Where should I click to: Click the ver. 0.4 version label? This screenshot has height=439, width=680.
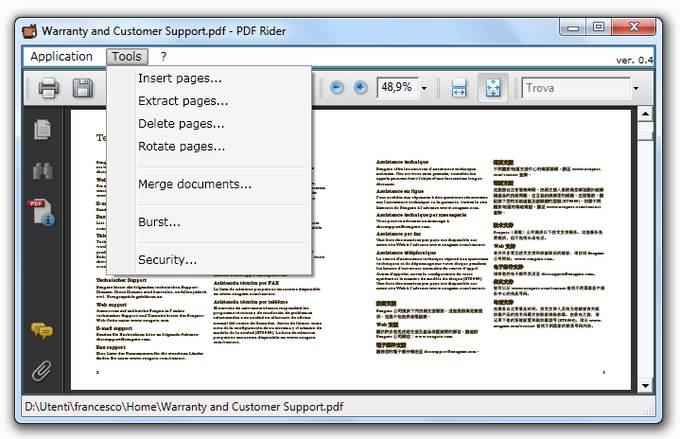click(x=634, y=60)
